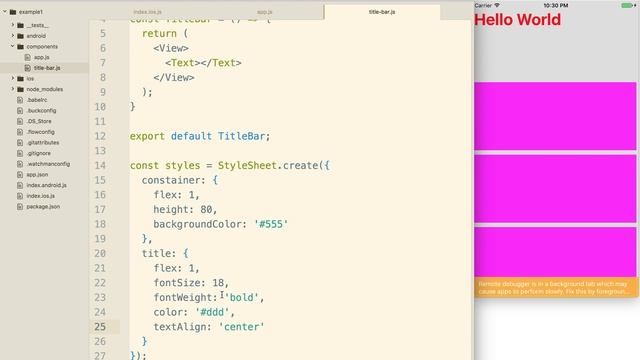
Task: Click the .gitignore file icon
Action: 20,153
